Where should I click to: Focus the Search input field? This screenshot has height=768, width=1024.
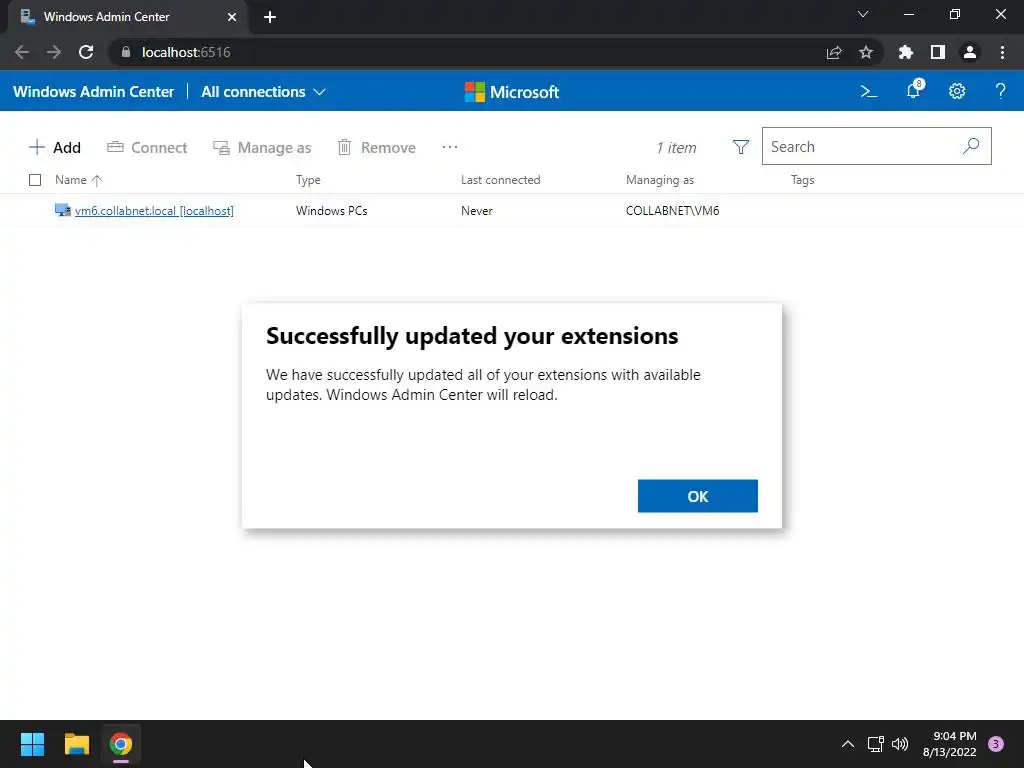876,146
